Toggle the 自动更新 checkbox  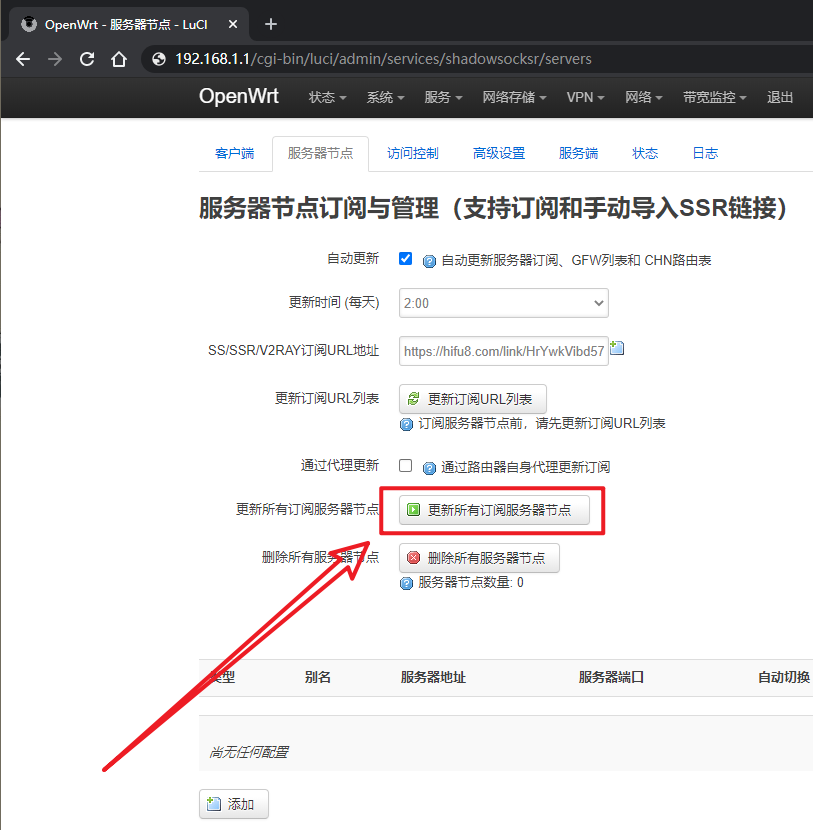[405, 258]
